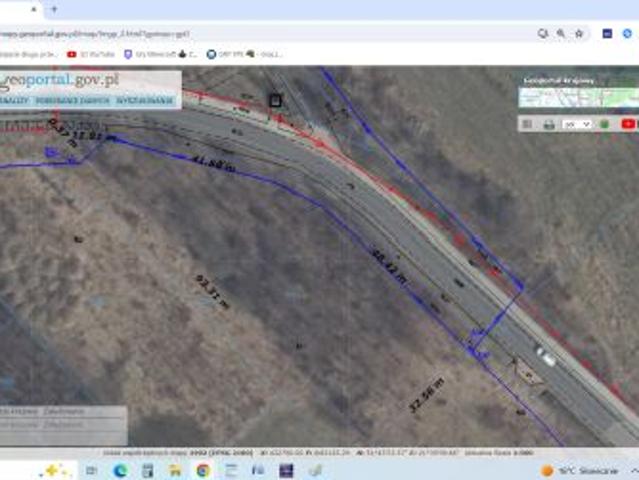The width and height of the screenshot is (639, 480).
Task: Click the print map icon
Action: pos(548,124)
